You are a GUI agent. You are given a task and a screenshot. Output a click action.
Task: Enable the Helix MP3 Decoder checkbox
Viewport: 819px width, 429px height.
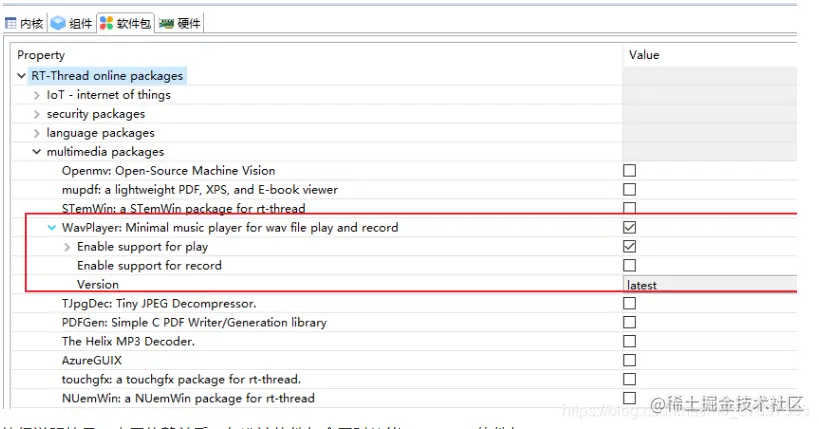(x=629, y=341)
